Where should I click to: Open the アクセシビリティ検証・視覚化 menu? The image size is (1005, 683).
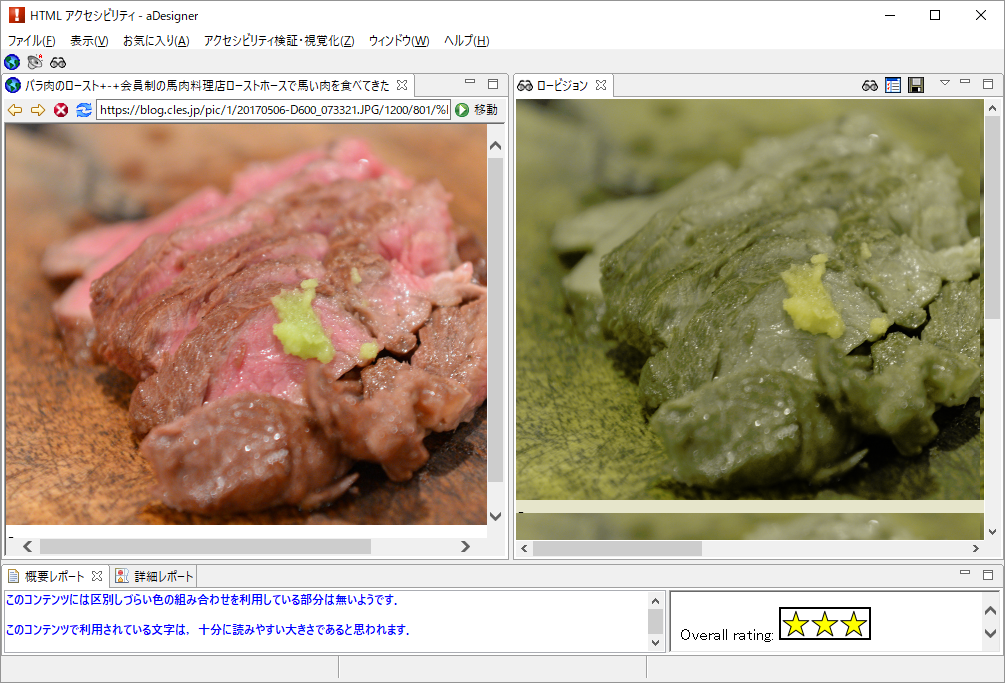[278, 41]
